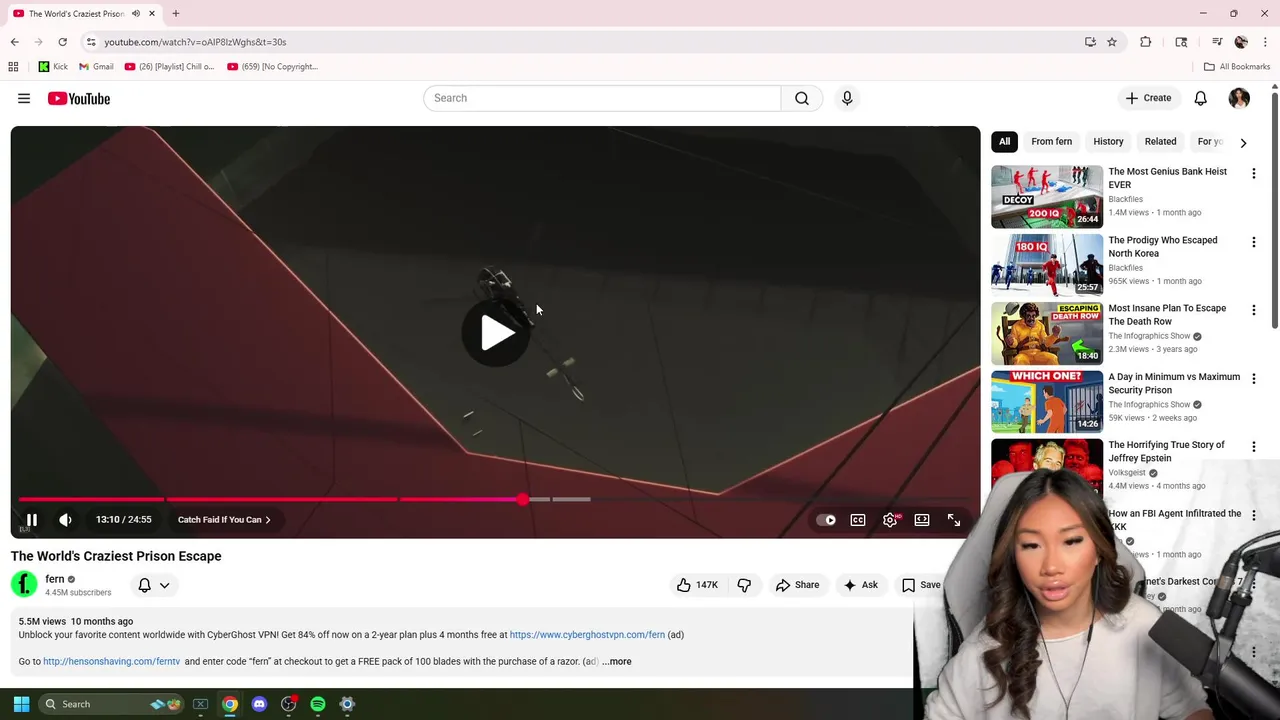Image resolution: width=1280 pixels, height=720 pixels.
Task: Go back in browser history
Action: pyautogui.click(x=15, y=42)
